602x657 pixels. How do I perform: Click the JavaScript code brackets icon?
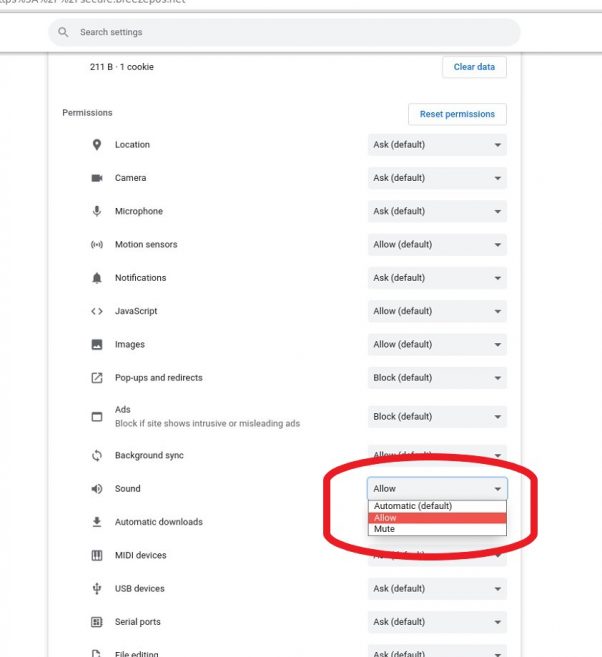coord(97,311)
